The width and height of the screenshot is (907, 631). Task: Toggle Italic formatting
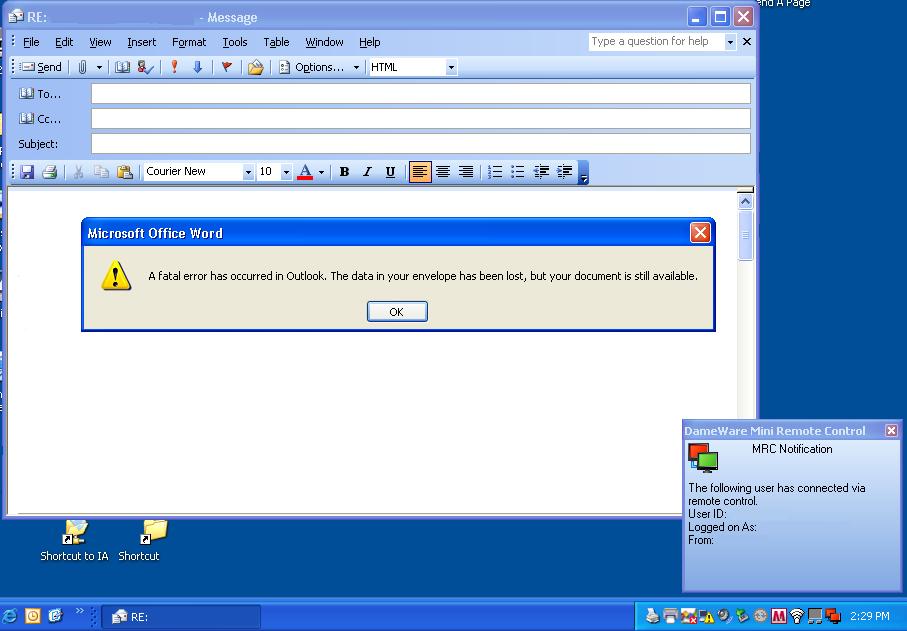pos(367,172)
